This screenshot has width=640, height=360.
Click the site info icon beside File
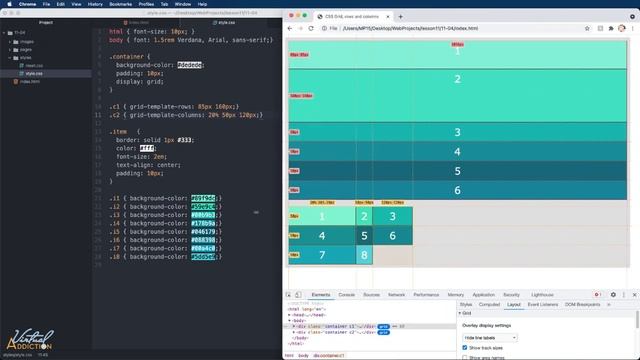pos(324,29)
